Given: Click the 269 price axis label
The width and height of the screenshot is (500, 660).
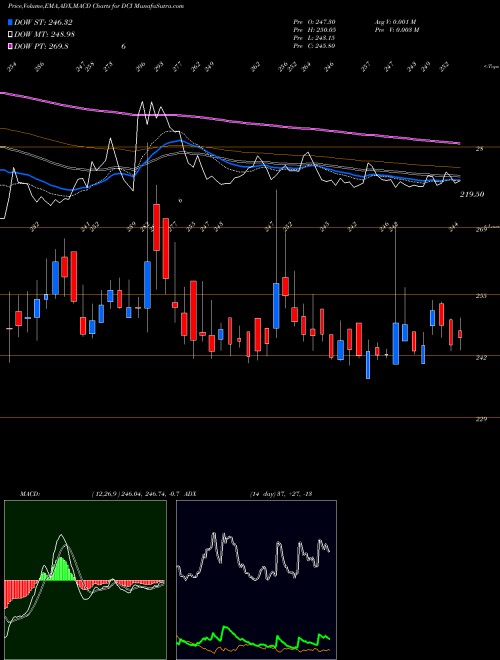Looking at the screenshot, I should (481, 229).
